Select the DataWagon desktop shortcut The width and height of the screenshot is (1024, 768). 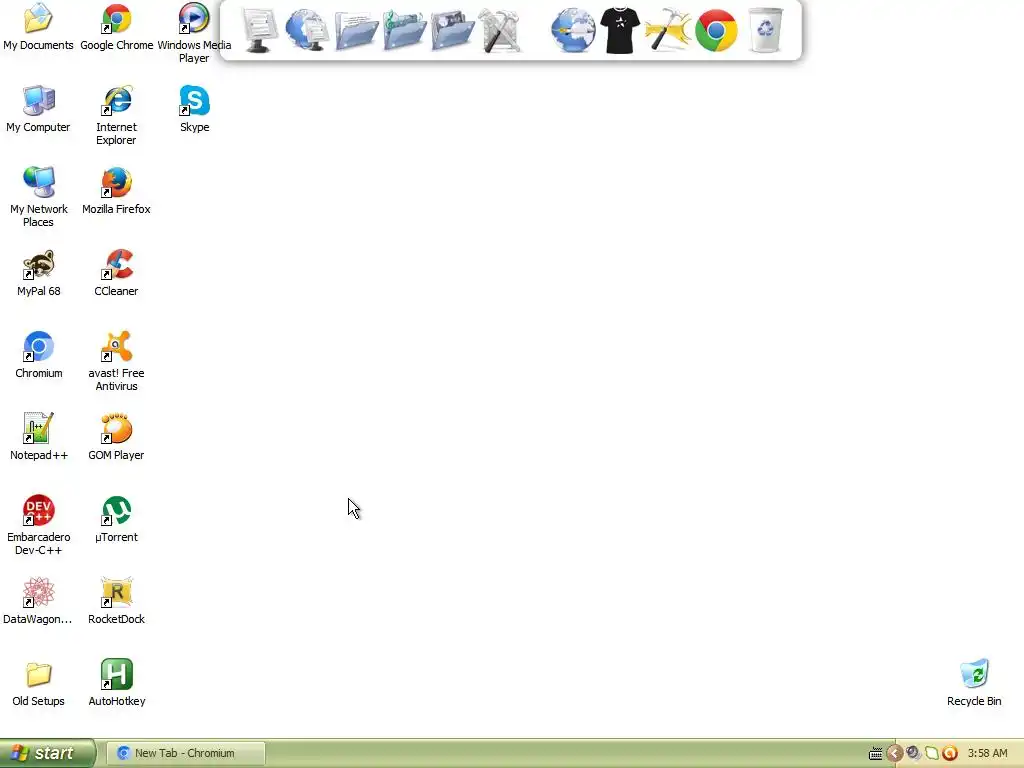38,601
